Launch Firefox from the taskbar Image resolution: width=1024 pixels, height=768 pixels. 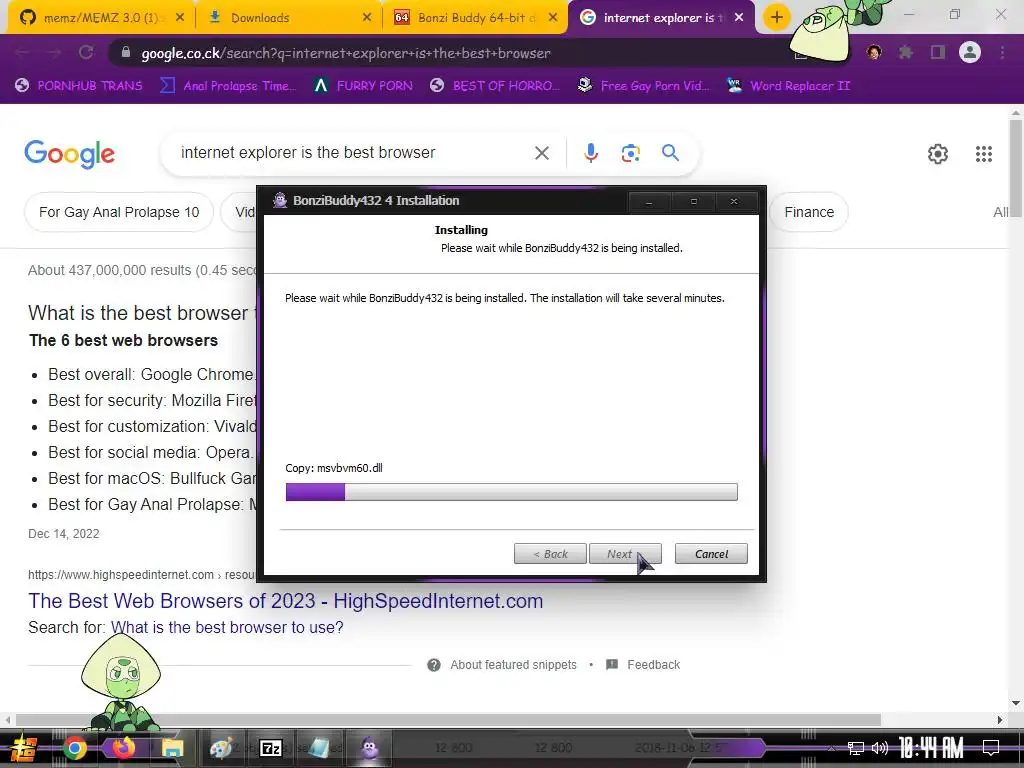(123, 748)
